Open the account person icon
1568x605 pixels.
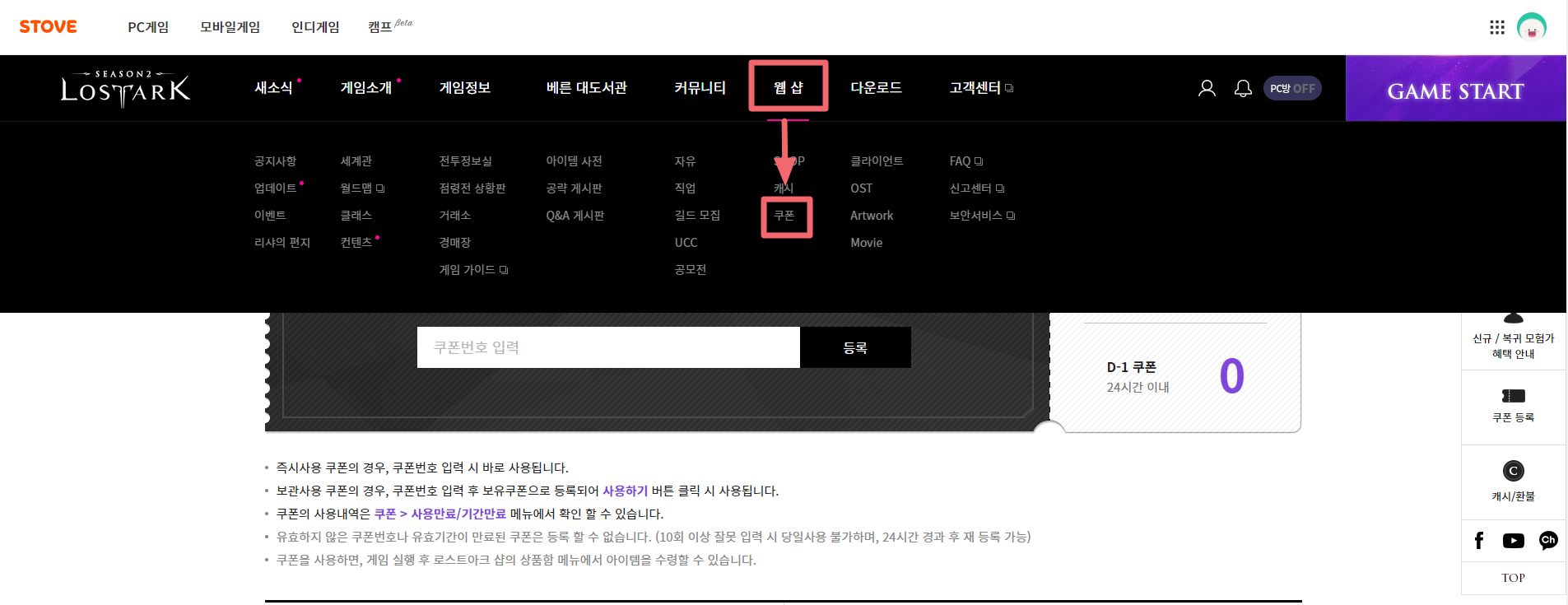pos(1207,88)
